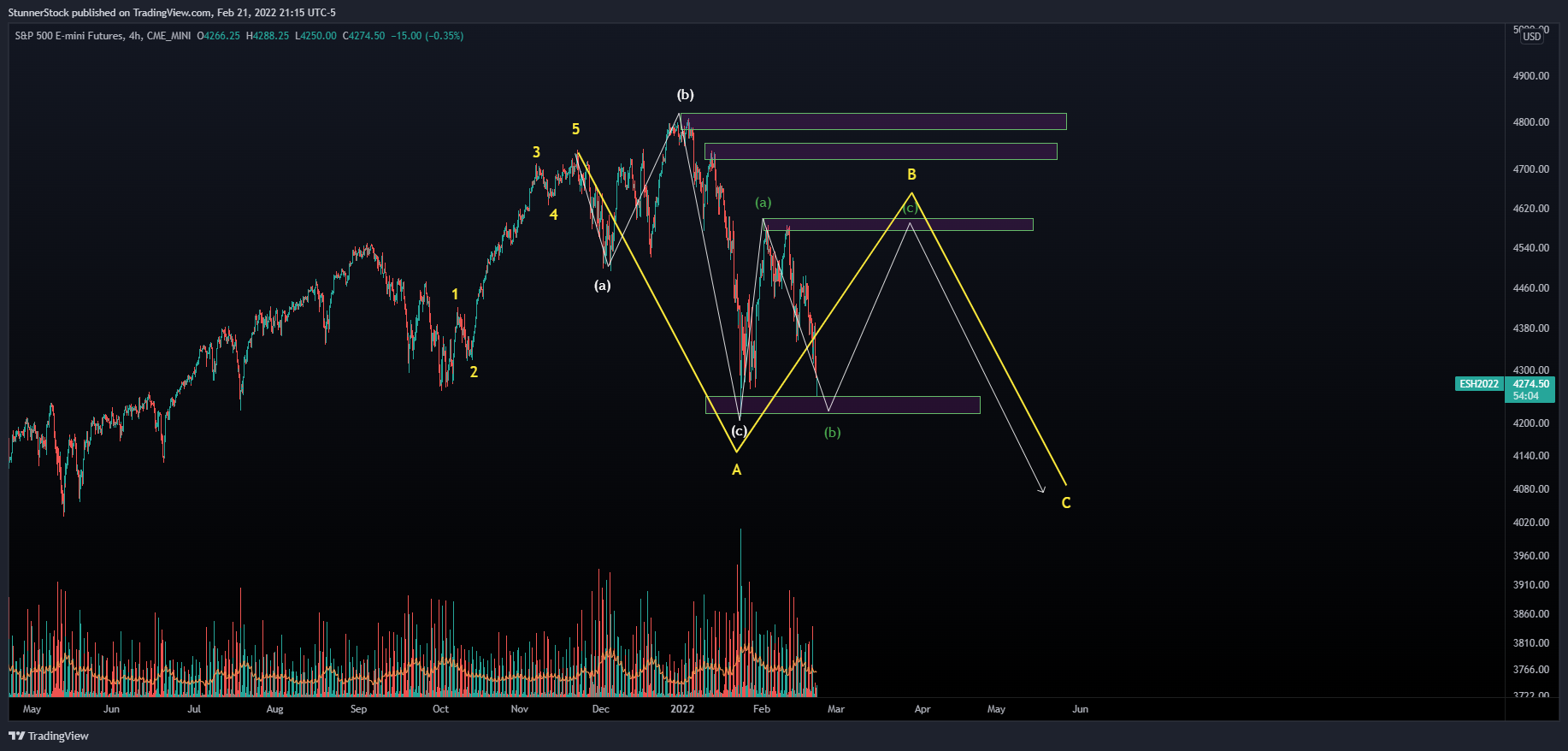This screenshot has width=1568, height=751.
Task: Click the Sep time axis label
Action: 358,709
